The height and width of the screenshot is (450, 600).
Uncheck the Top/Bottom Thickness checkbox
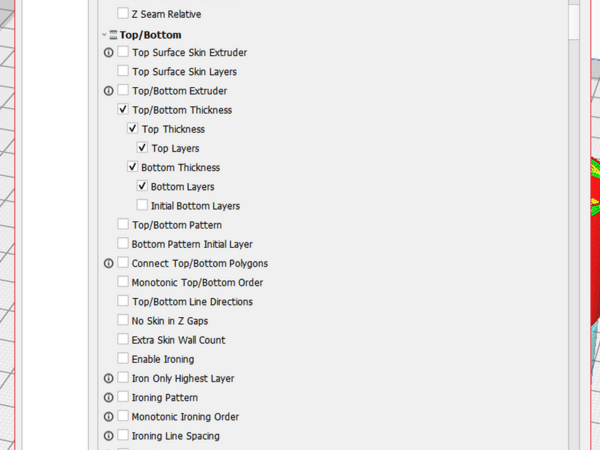coord(123,110)
